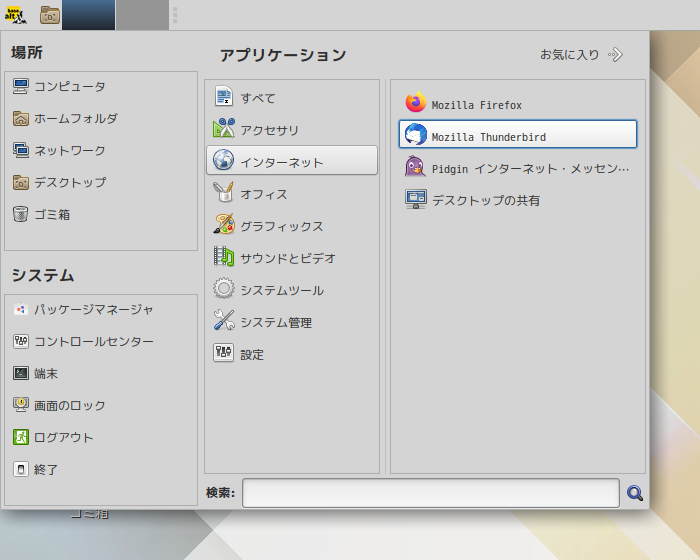Focus the 検索 search input field
Viewport: 700px width, 560px height.
[431, 493]
